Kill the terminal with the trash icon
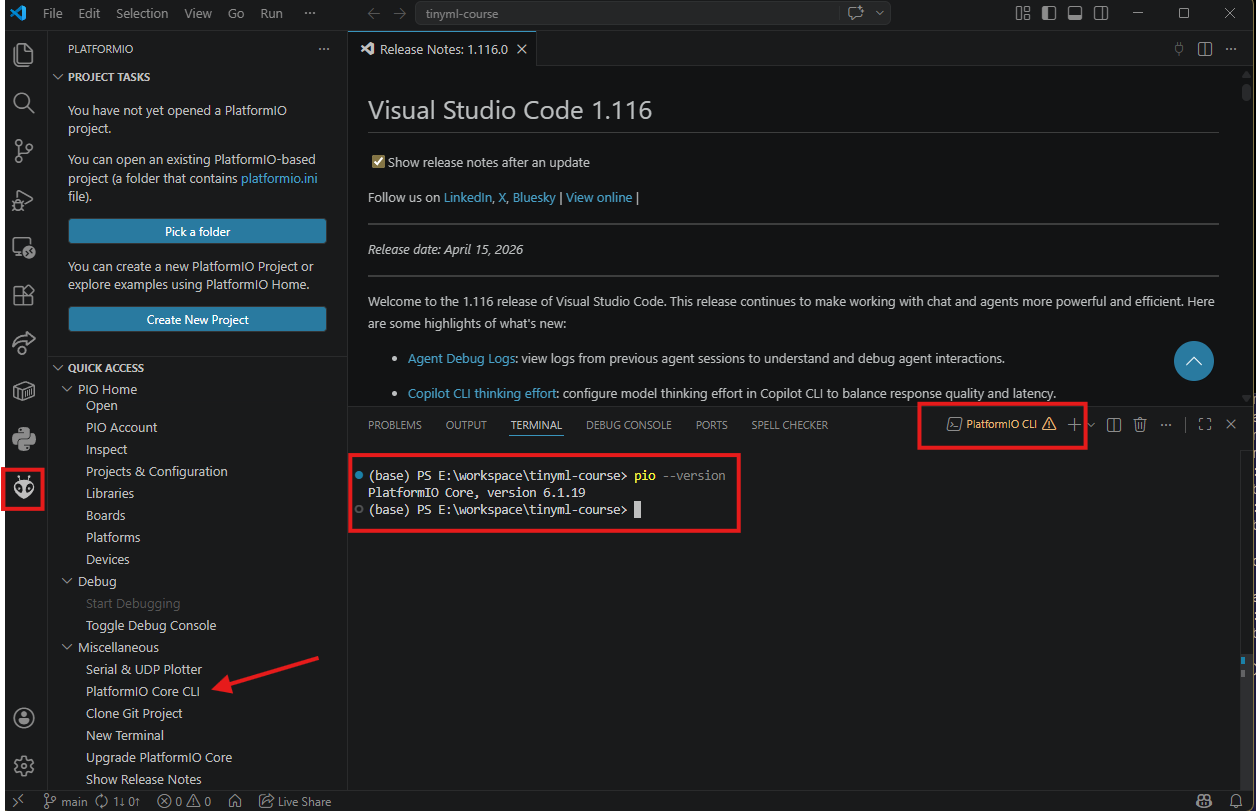The height and width of the screenshot is (811, 1256). (x=1140, y=425)
